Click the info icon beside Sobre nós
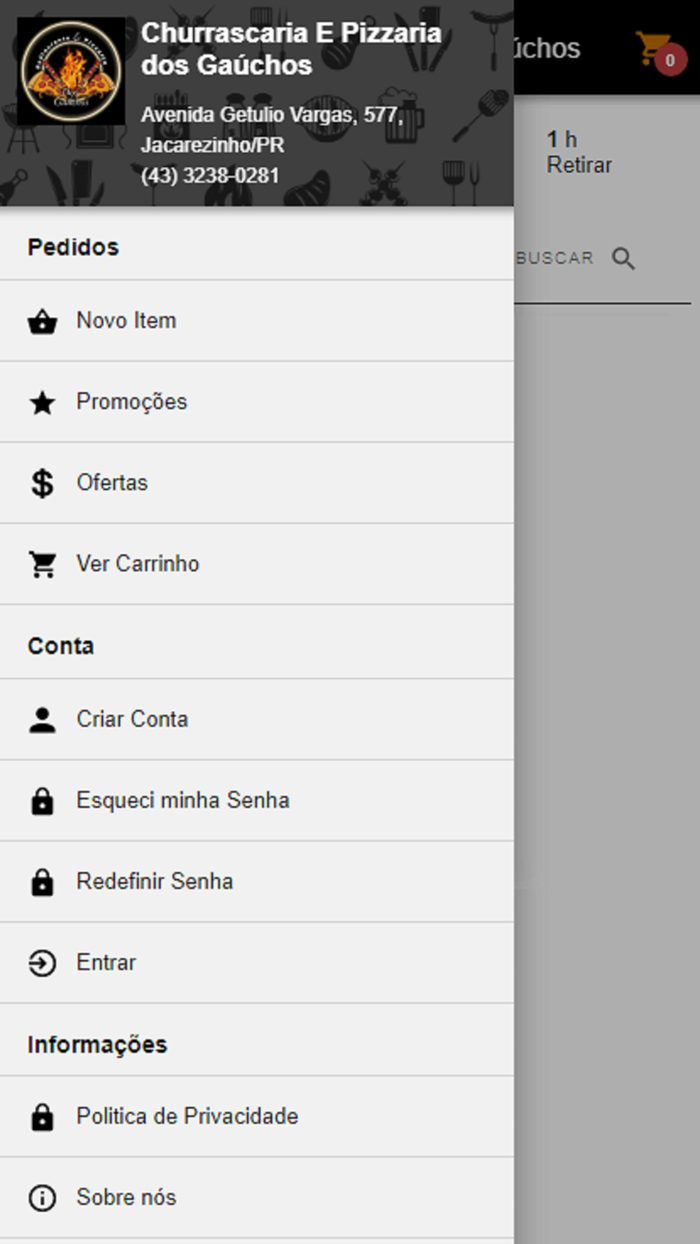Screen dimensions: 700x1244 (42, 1198)
